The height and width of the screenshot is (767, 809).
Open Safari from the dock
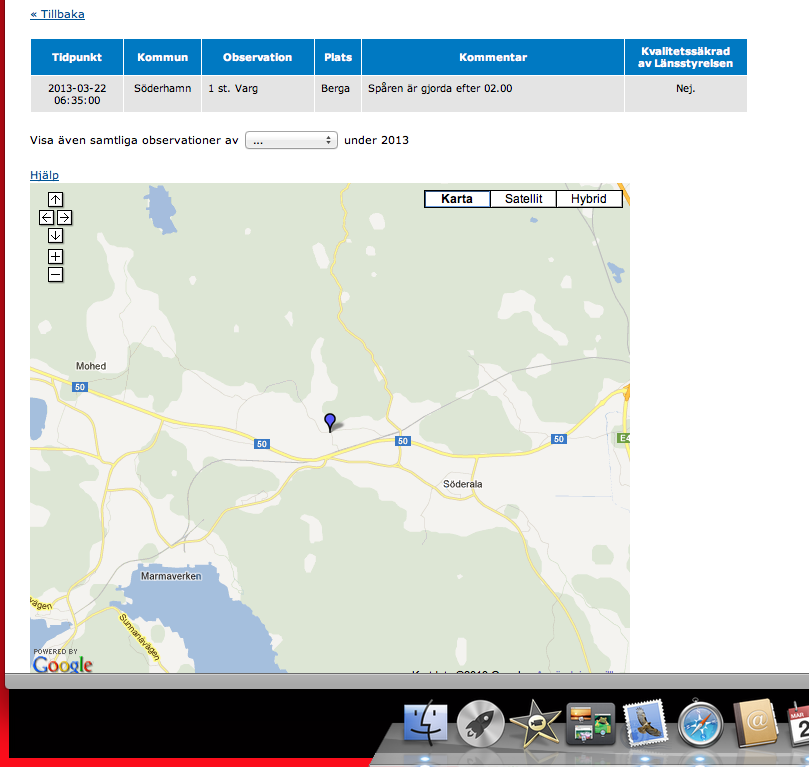tap(700, 724)
